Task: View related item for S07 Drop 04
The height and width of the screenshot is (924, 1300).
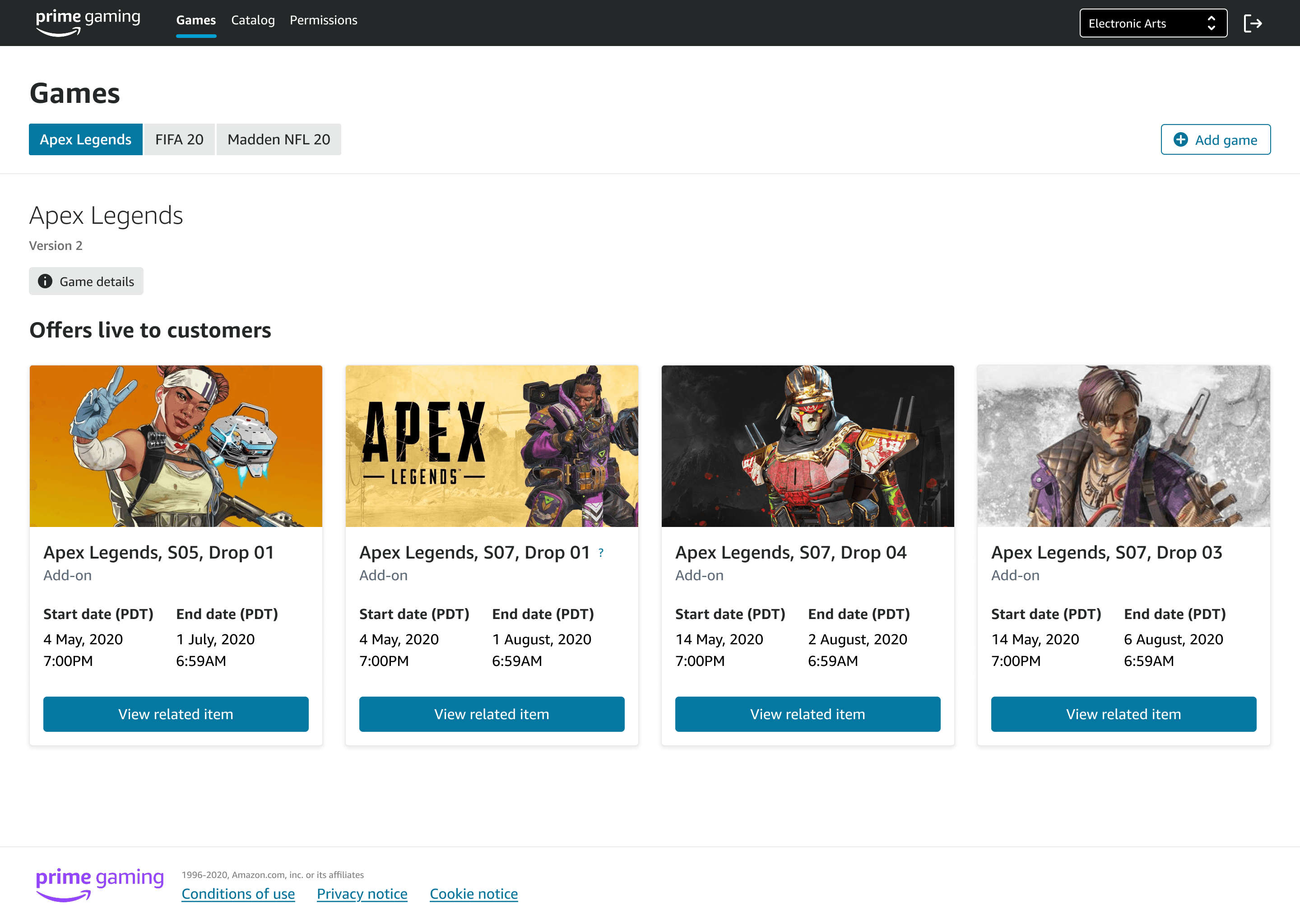Action: tap(808, 714)
